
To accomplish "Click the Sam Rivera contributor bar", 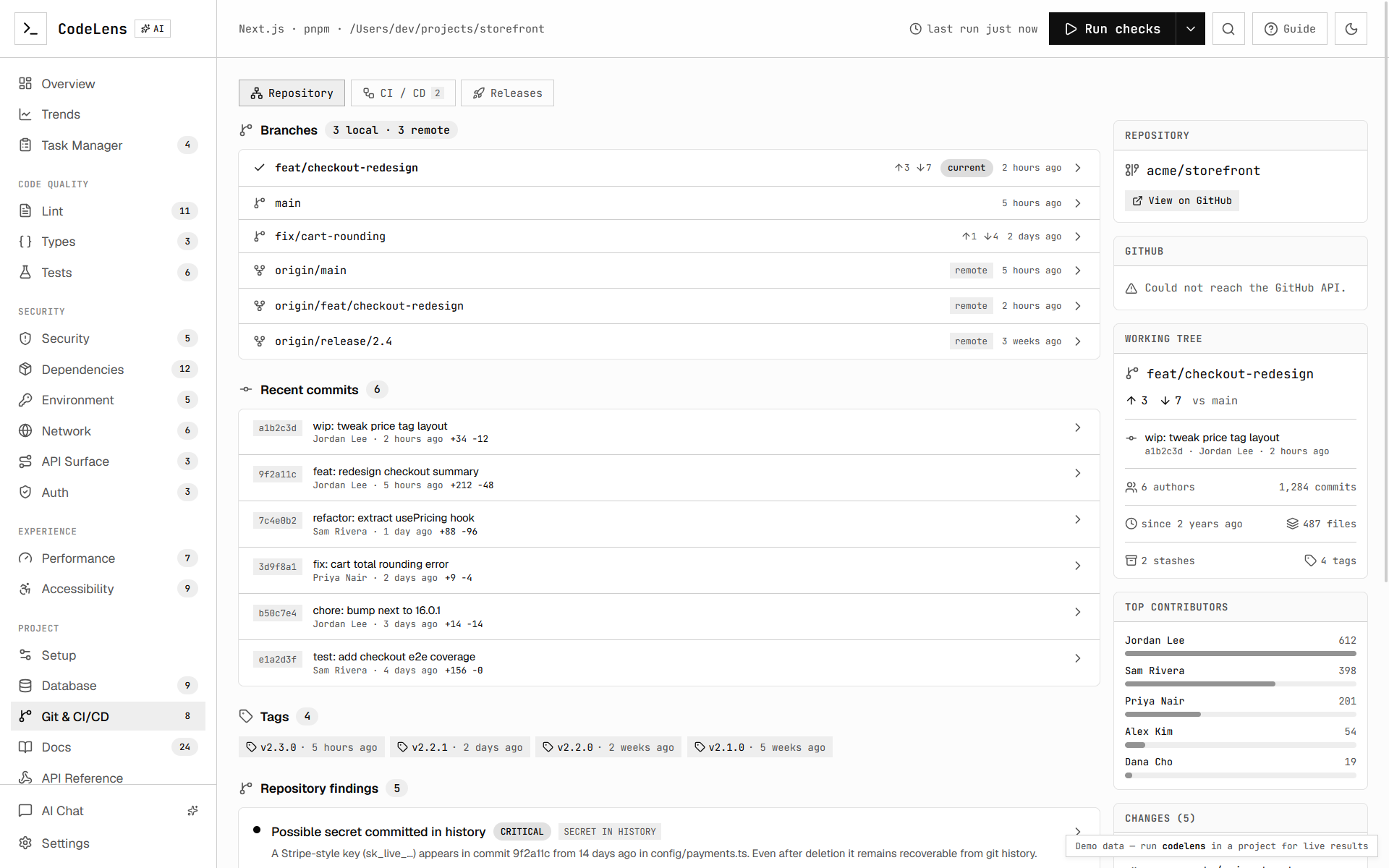I will pos(1240,684).
